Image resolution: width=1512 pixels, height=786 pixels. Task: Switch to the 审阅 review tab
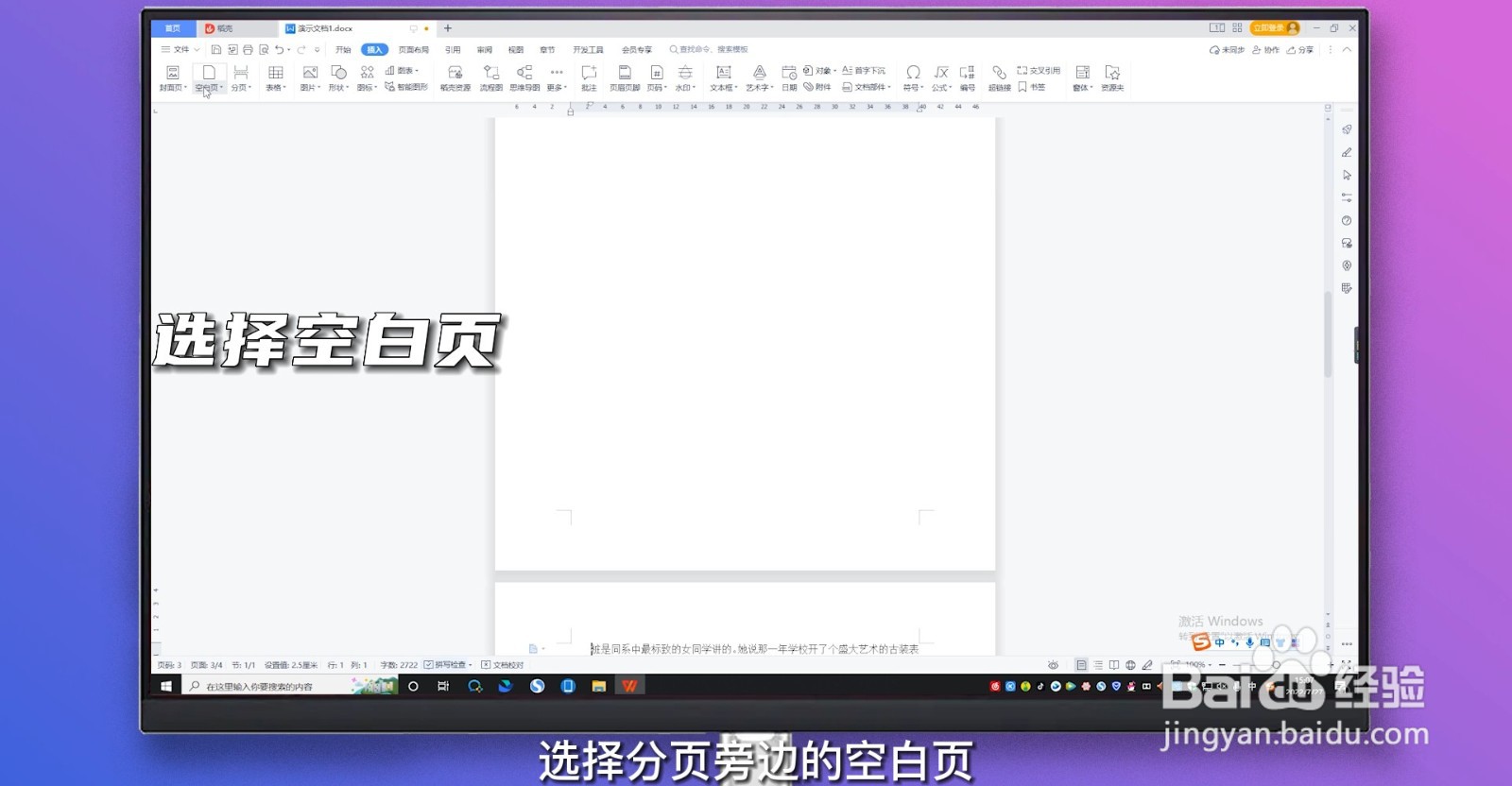484,50
